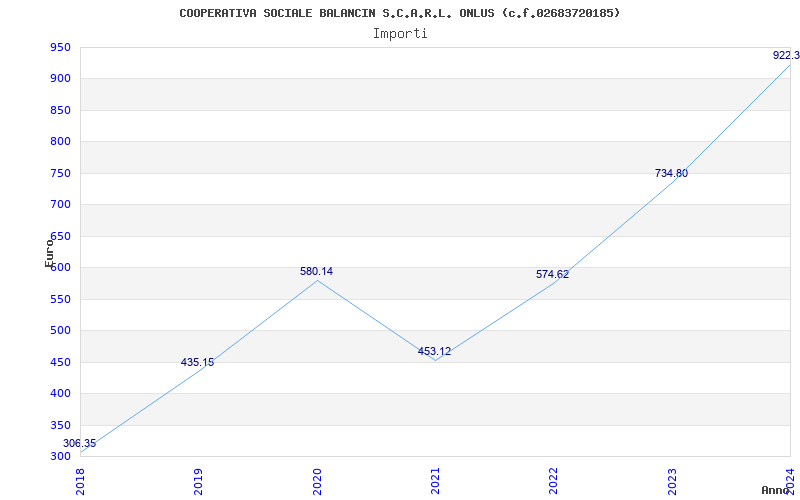Click the 2020 x-axis label

[x=317, y=481]
